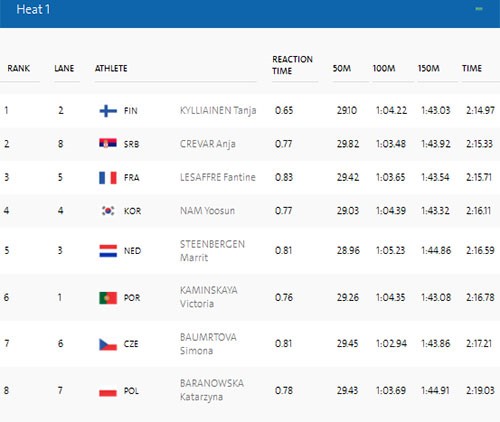Screen dimensions: 500x422
Task: Click the France flag icon
Action: click(108, 178)
